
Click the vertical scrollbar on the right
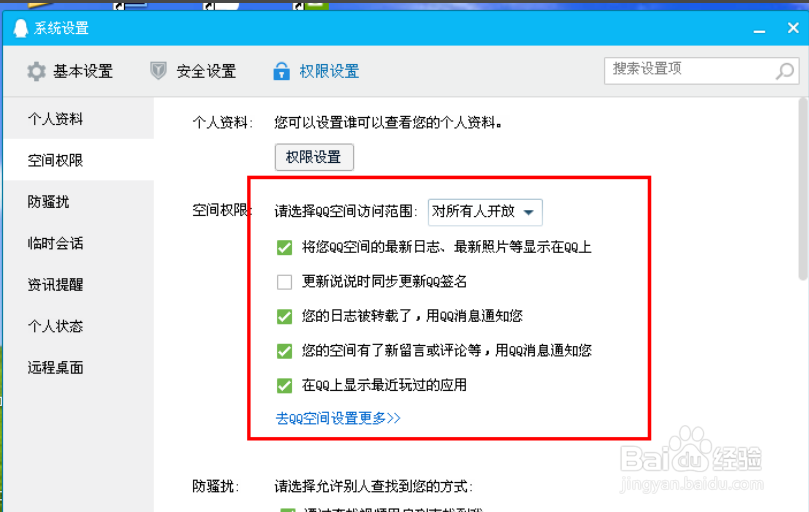pos(803,188)
